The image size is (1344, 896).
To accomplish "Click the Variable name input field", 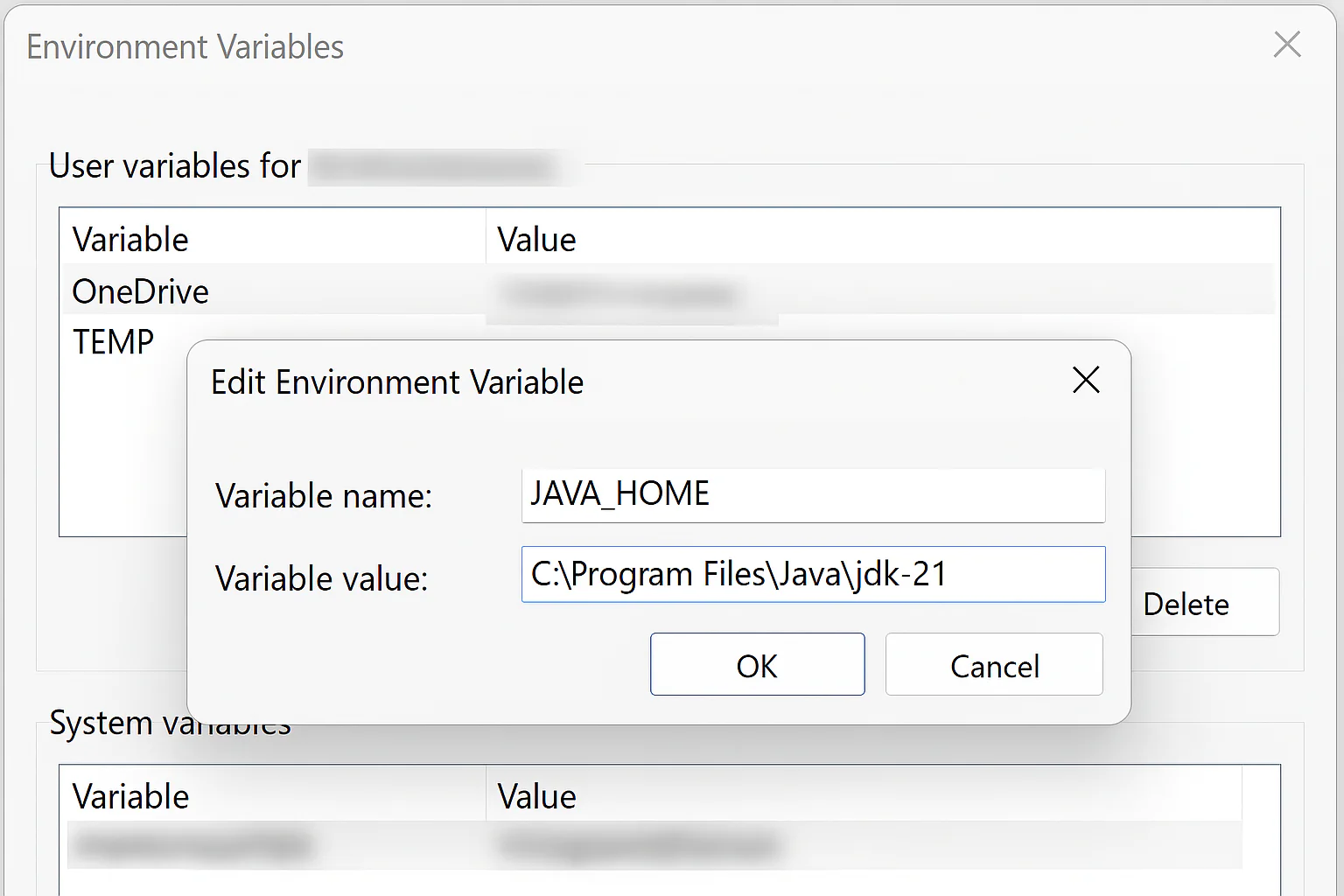I will point(813,495).
